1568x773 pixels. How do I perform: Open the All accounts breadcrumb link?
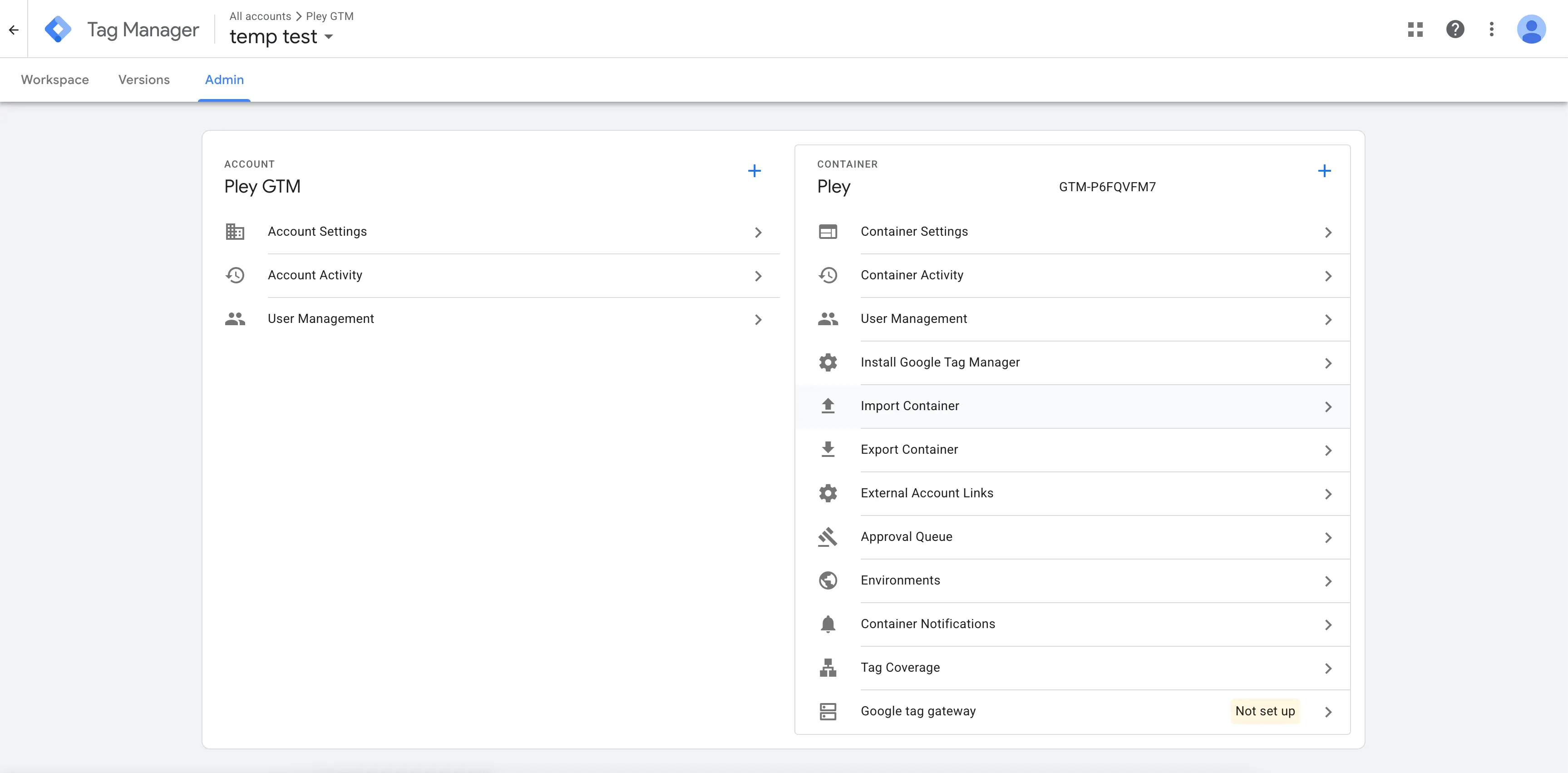pyautogui.click(x=260, y=16)
